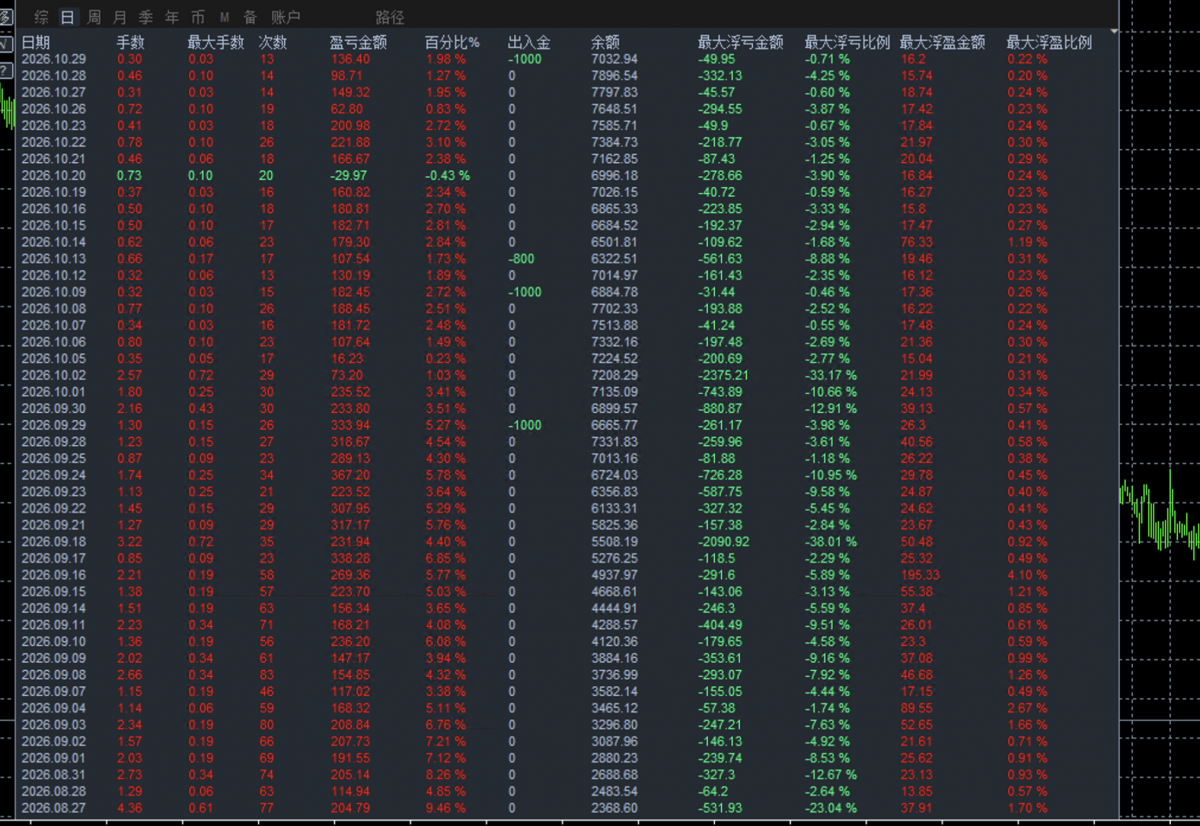Viewport: 1200px width, 826px height.
Task: Open the small triangle menu above the table
Action: click(x=1115, y=33)
